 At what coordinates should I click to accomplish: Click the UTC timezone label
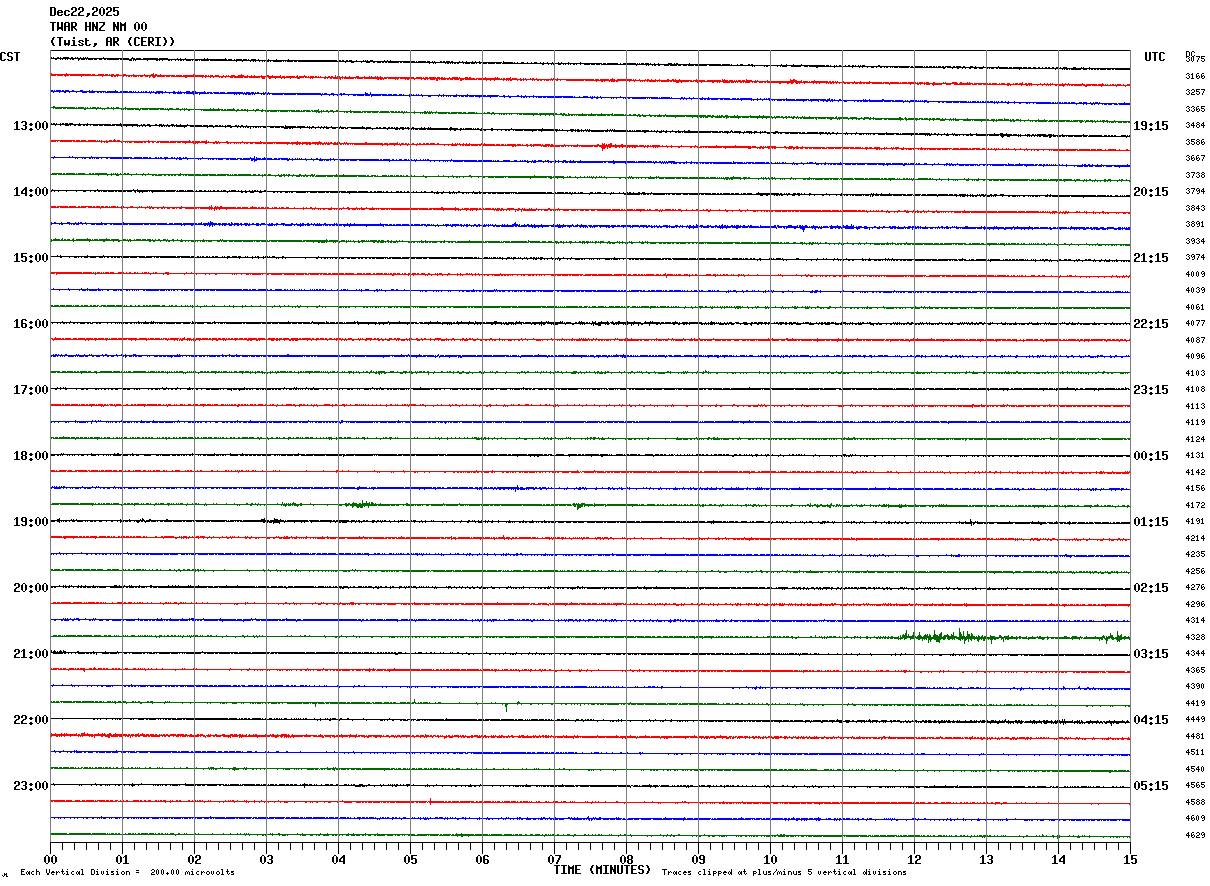[x=1155, y=57]
